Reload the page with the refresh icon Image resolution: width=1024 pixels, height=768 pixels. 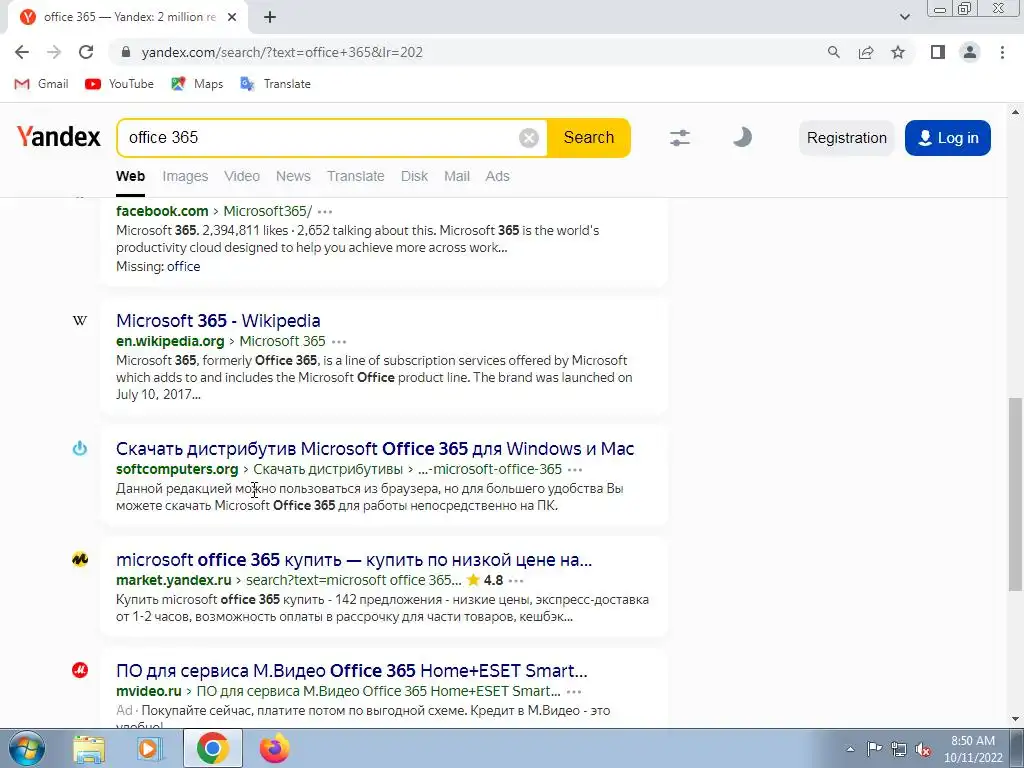coord(86,52)
